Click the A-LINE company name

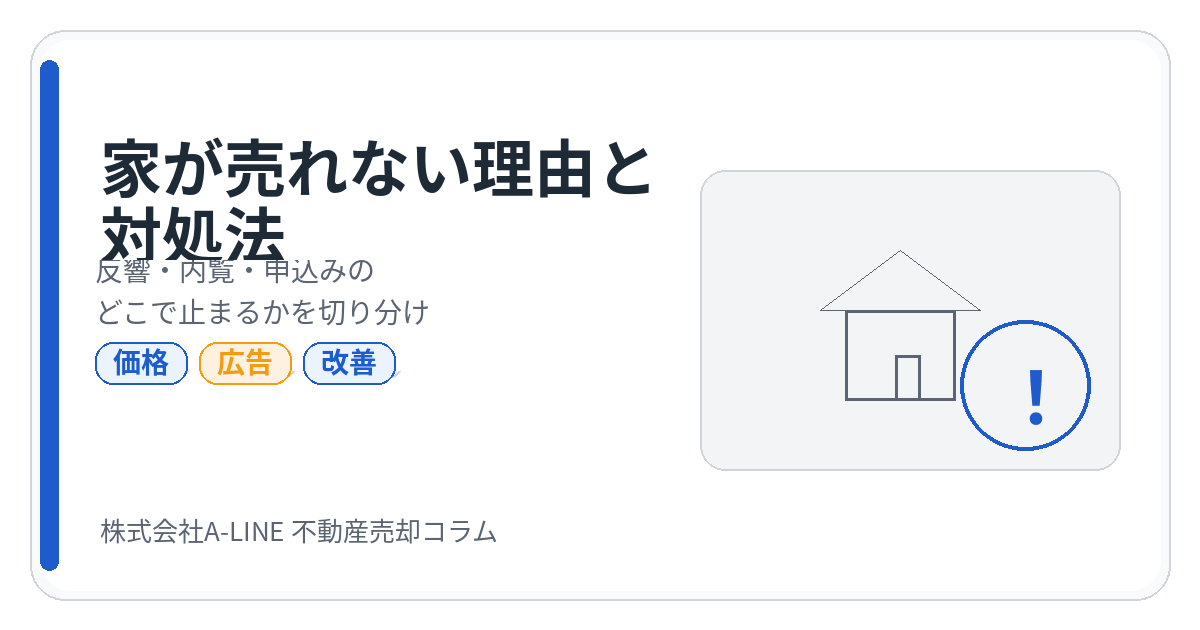243,532
